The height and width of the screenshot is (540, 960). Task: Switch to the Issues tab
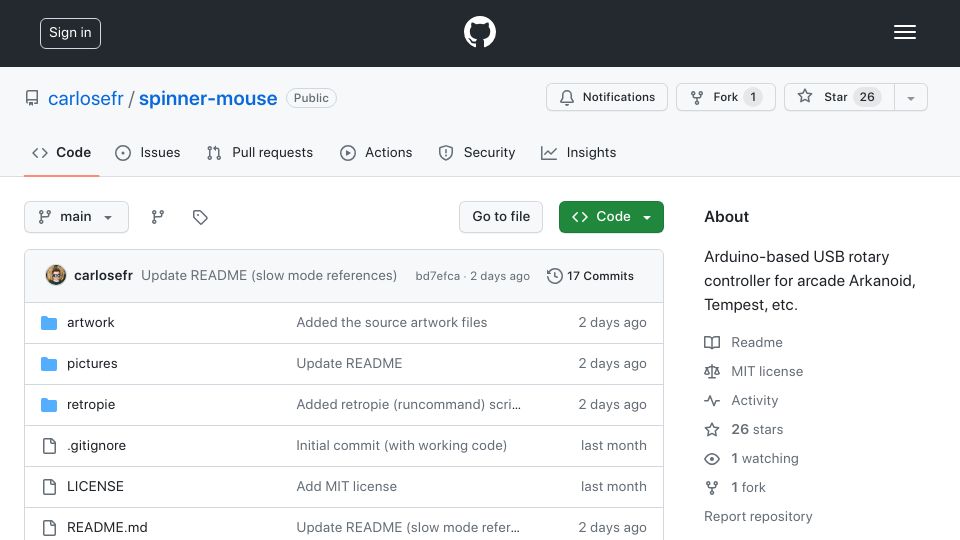point(148,152)
